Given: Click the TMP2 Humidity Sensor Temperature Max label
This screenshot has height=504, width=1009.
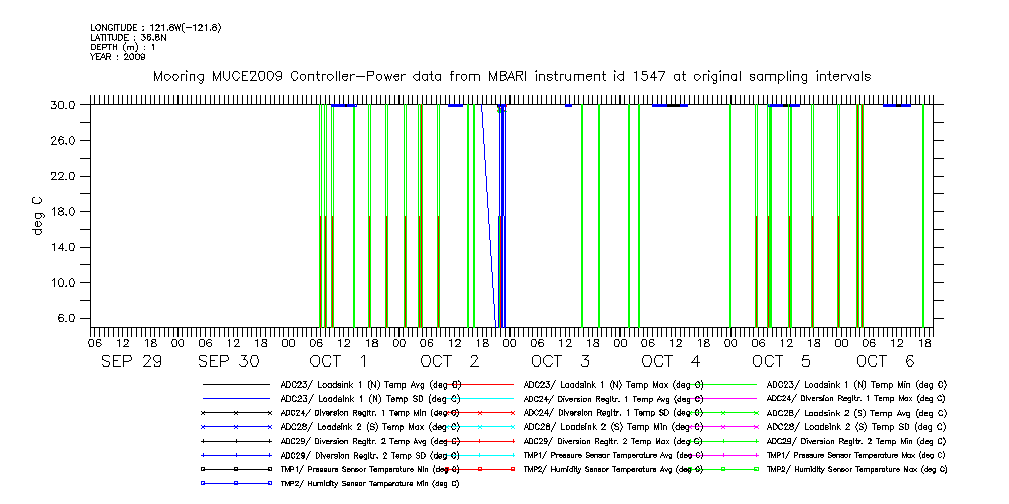Looking at the screenshot, I should [856, 469].
